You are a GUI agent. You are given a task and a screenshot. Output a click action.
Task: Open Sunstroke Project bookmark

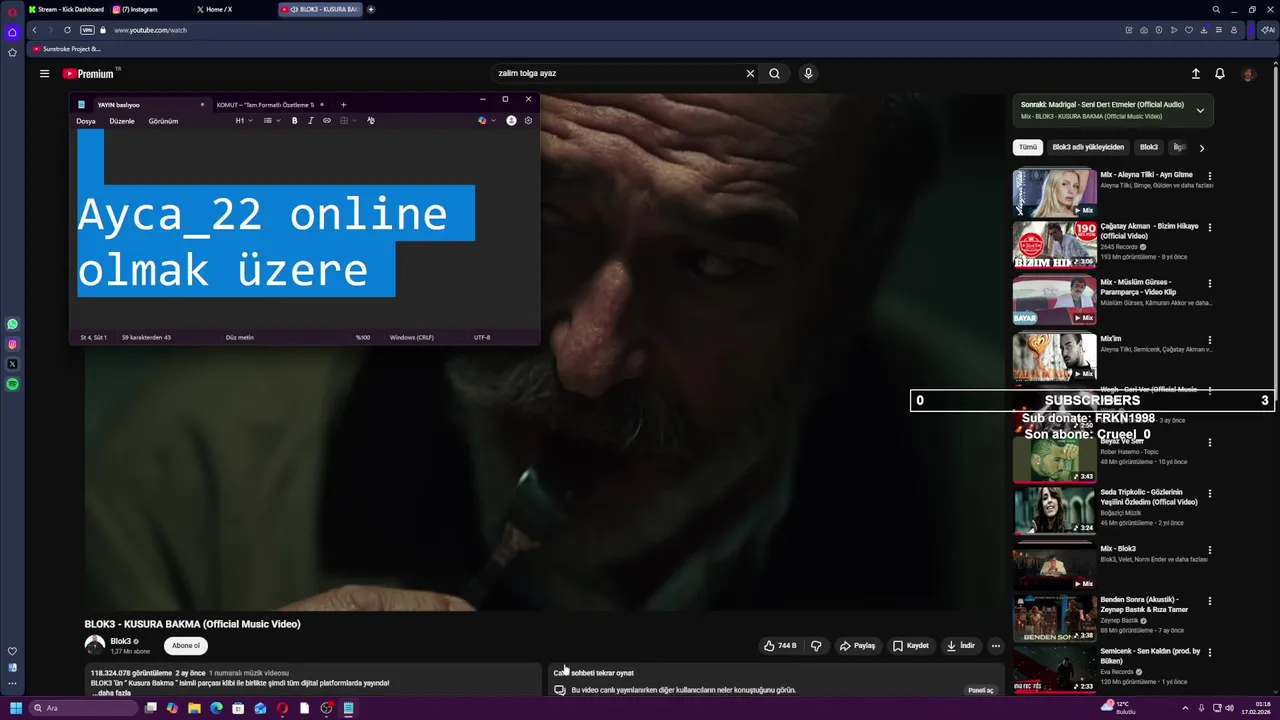click(x=66, y=49)
